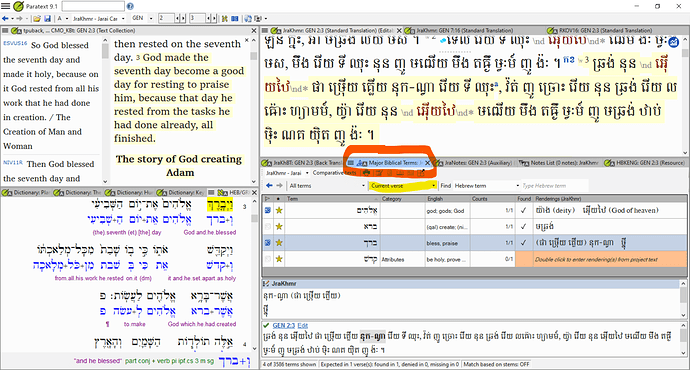This screenshot has height=370, width=690.
Task: Click the search box beside Paratext 9.1
Action: 93,6
